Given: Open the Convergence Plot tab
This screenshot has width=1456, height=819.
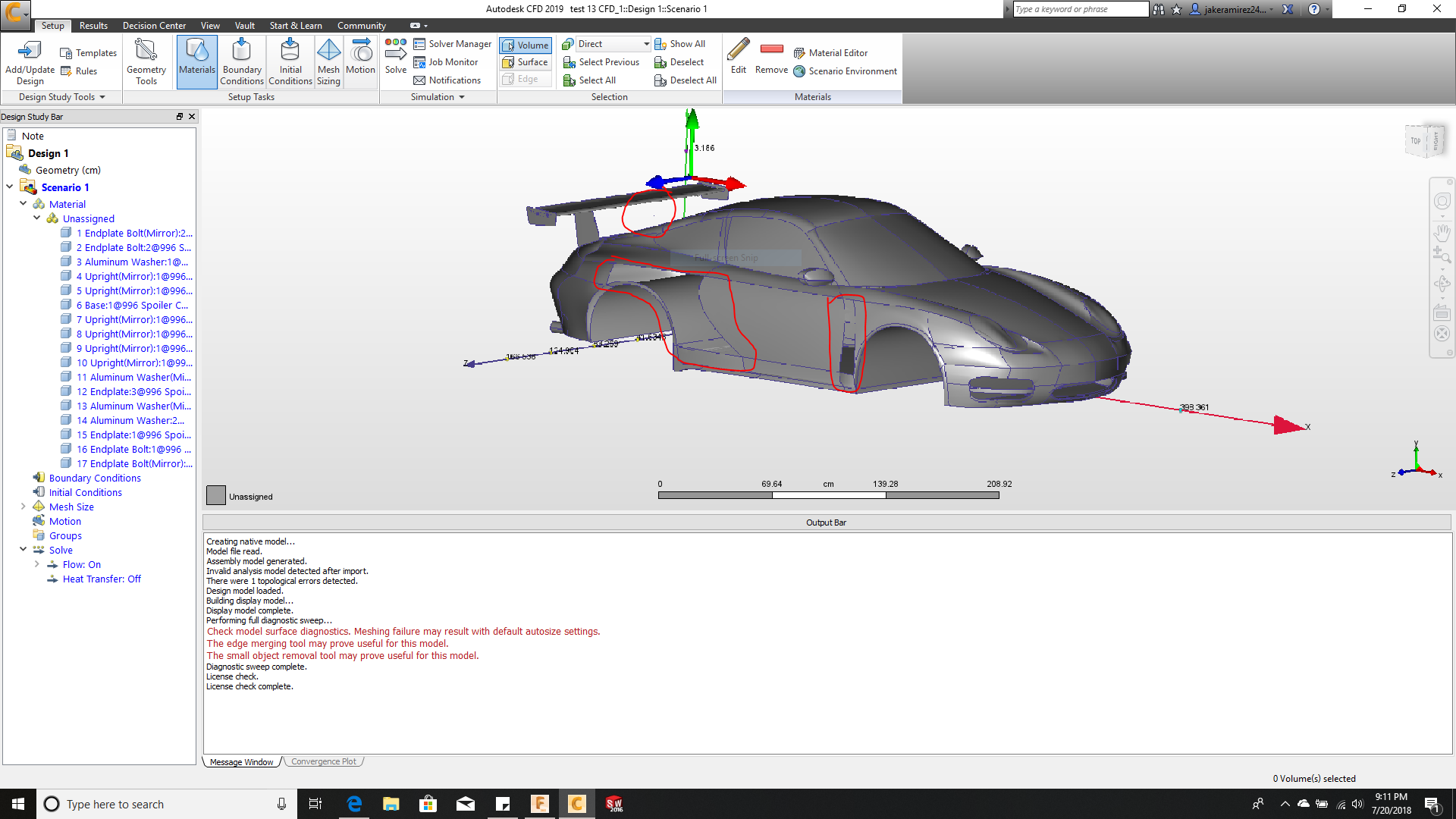Looking at the screenshot, I should [x=323, y=761].
